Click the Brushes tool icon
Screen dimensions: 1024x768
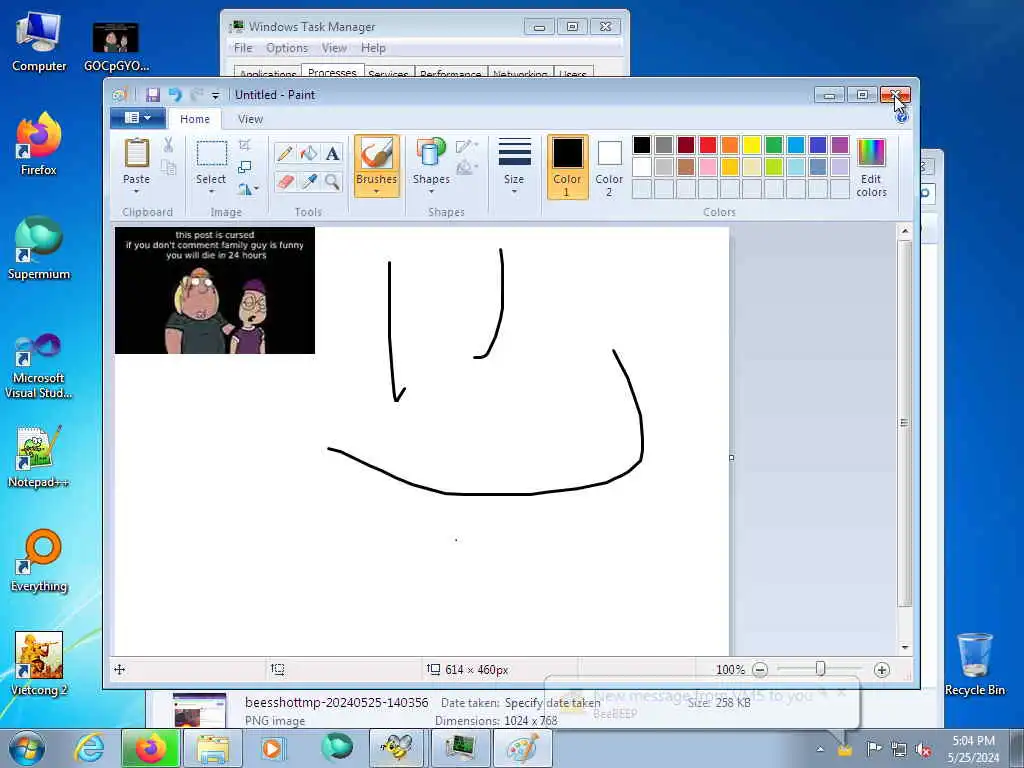(x=377, y=154)
